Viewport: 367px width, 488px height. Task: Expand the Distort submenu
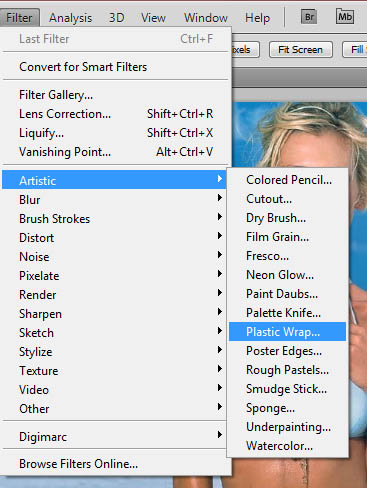click(116, 238)
